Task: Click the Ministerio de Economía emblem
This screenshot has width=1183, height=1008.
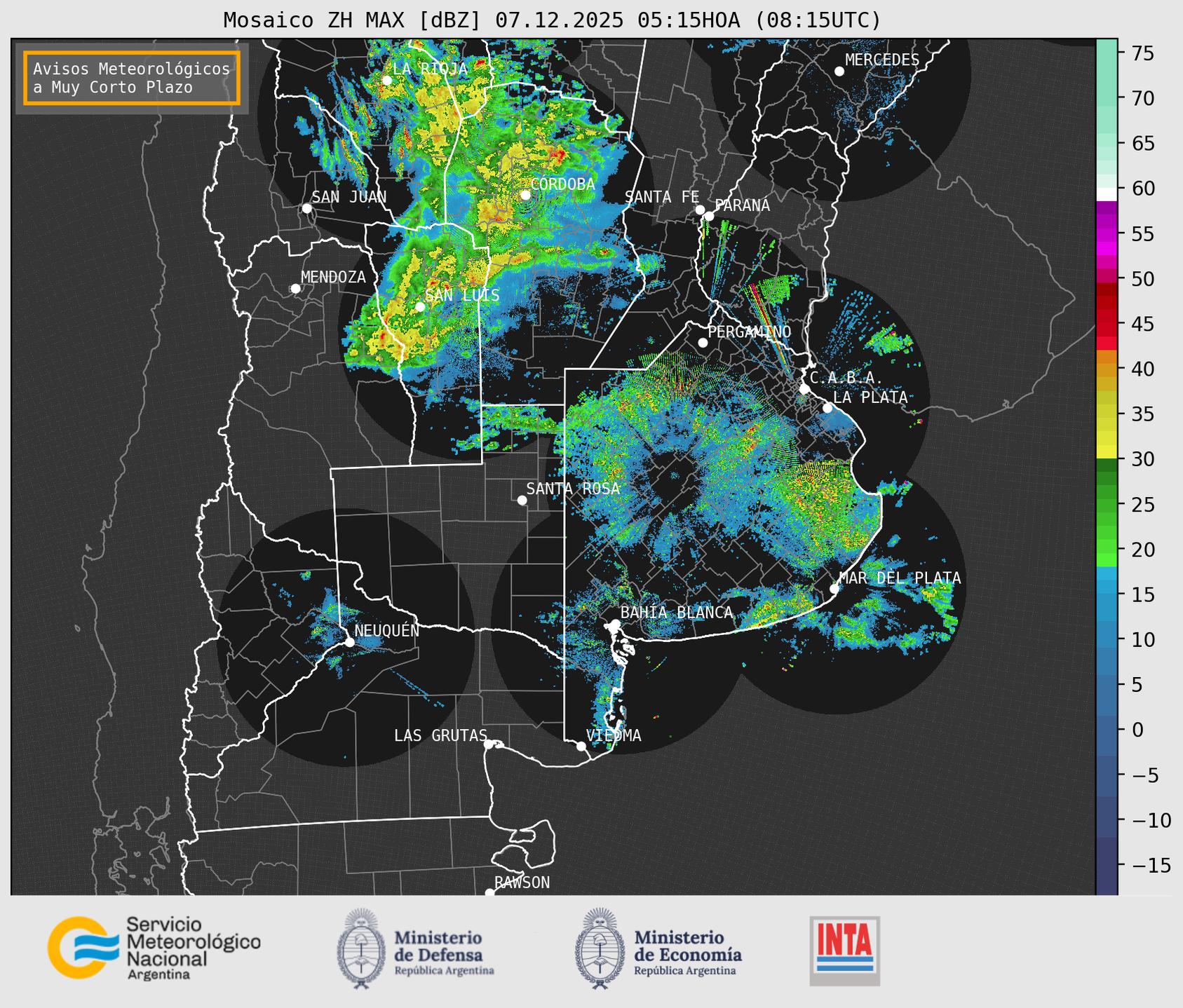Action: point(599,948)
